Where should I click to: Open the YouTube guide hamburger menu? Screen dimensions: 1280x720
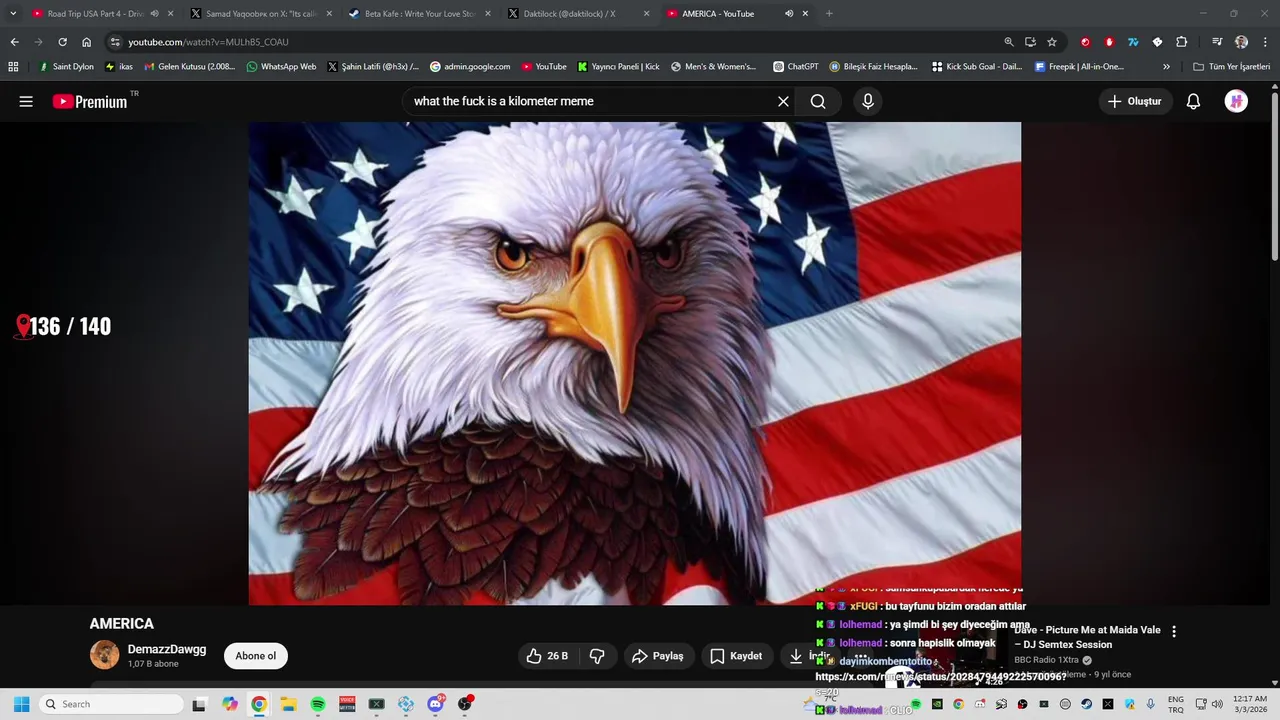click(26, 101)
